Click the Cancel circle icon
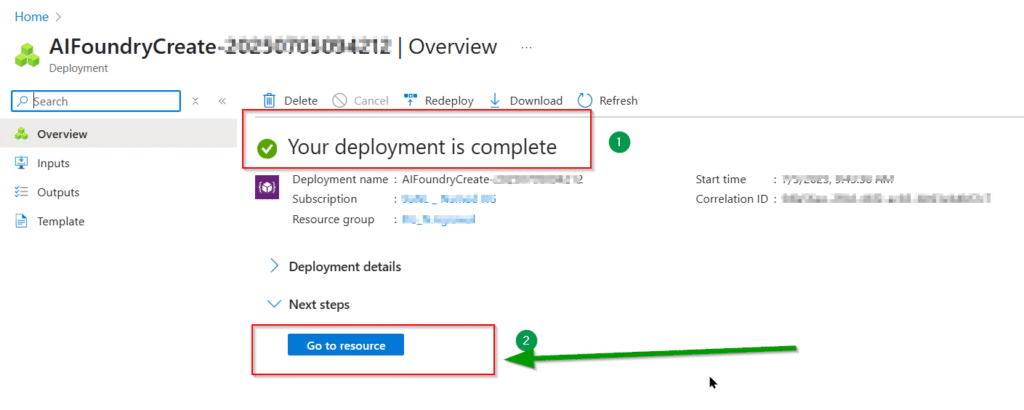 click(340, 101)
